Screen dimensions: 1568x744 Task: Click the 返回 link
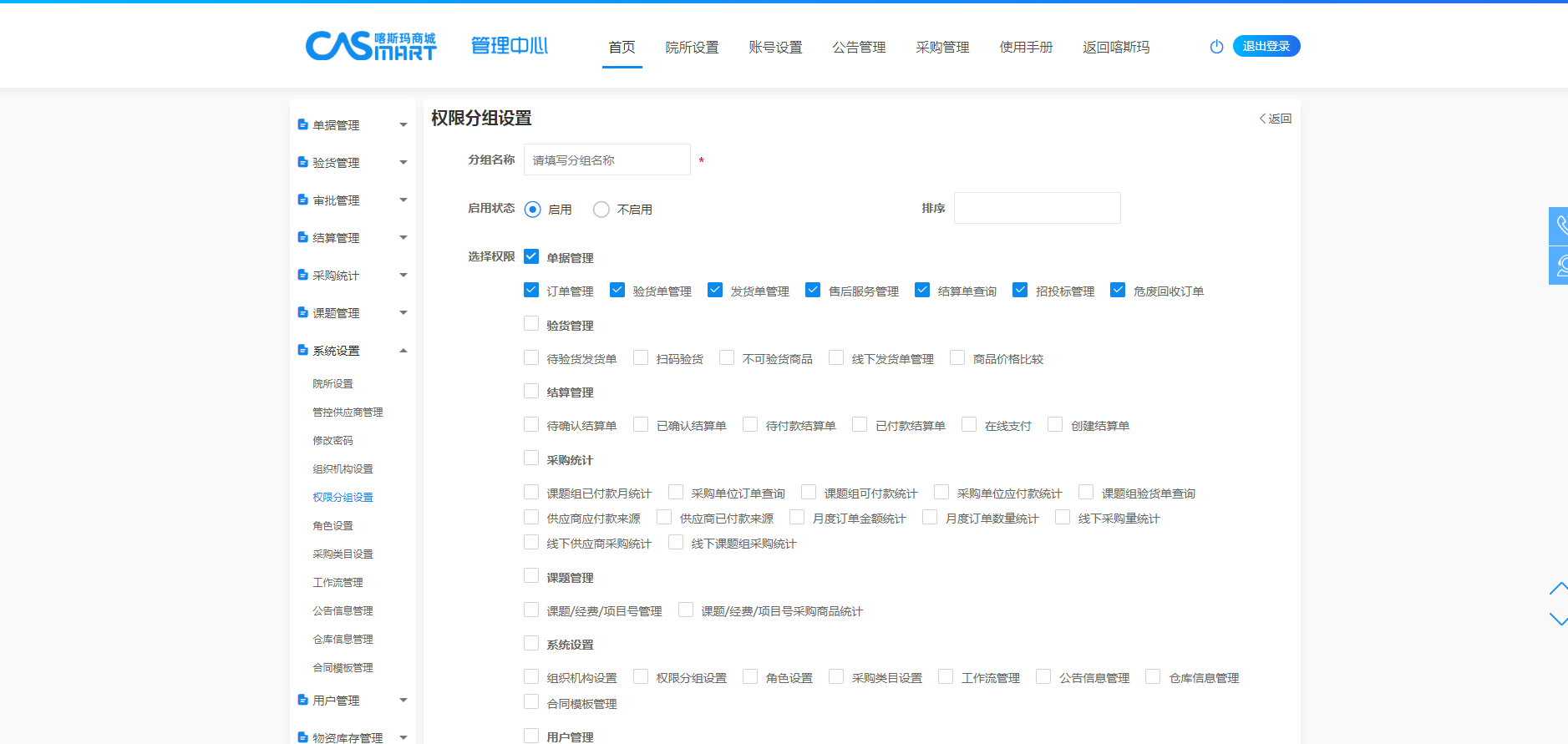[1276, 119]
